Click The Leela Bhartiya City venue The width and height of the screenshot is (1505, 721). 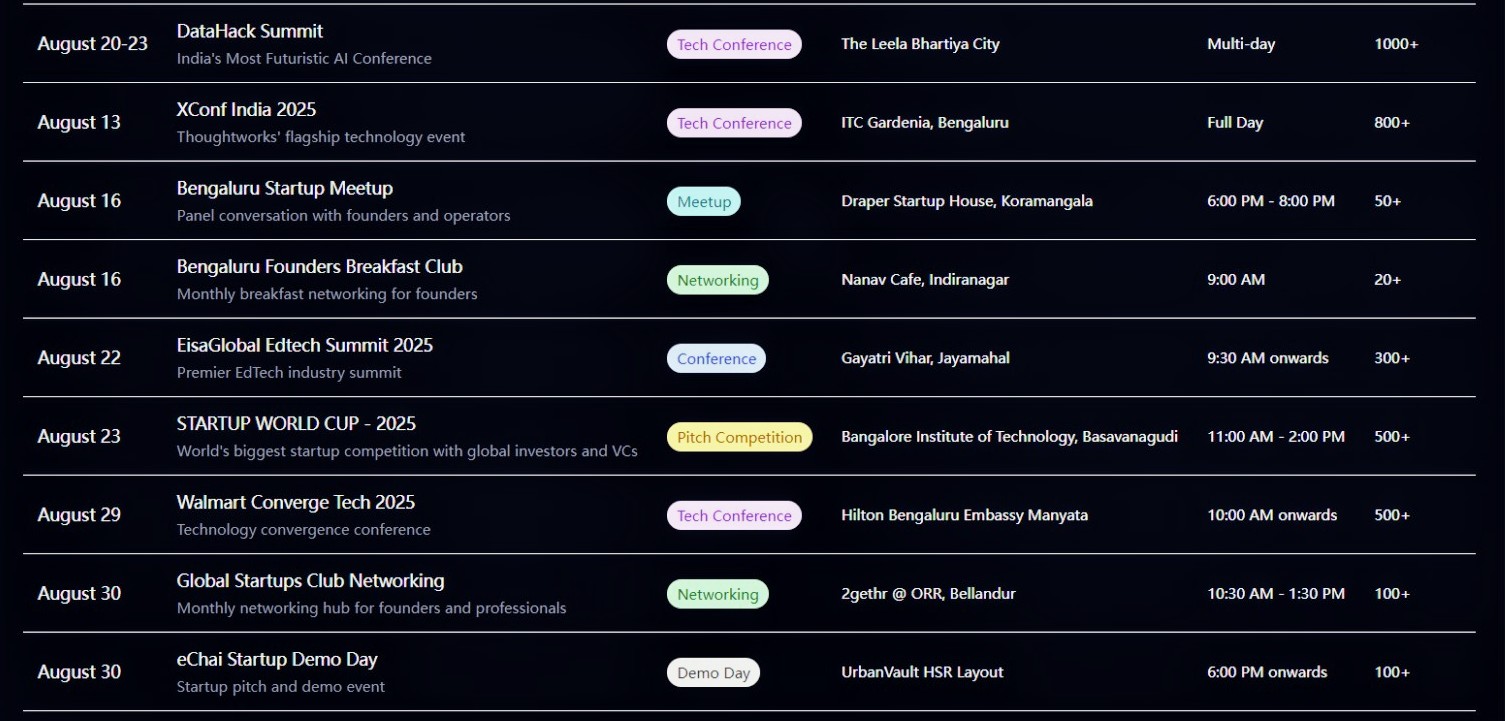point(920,44)
